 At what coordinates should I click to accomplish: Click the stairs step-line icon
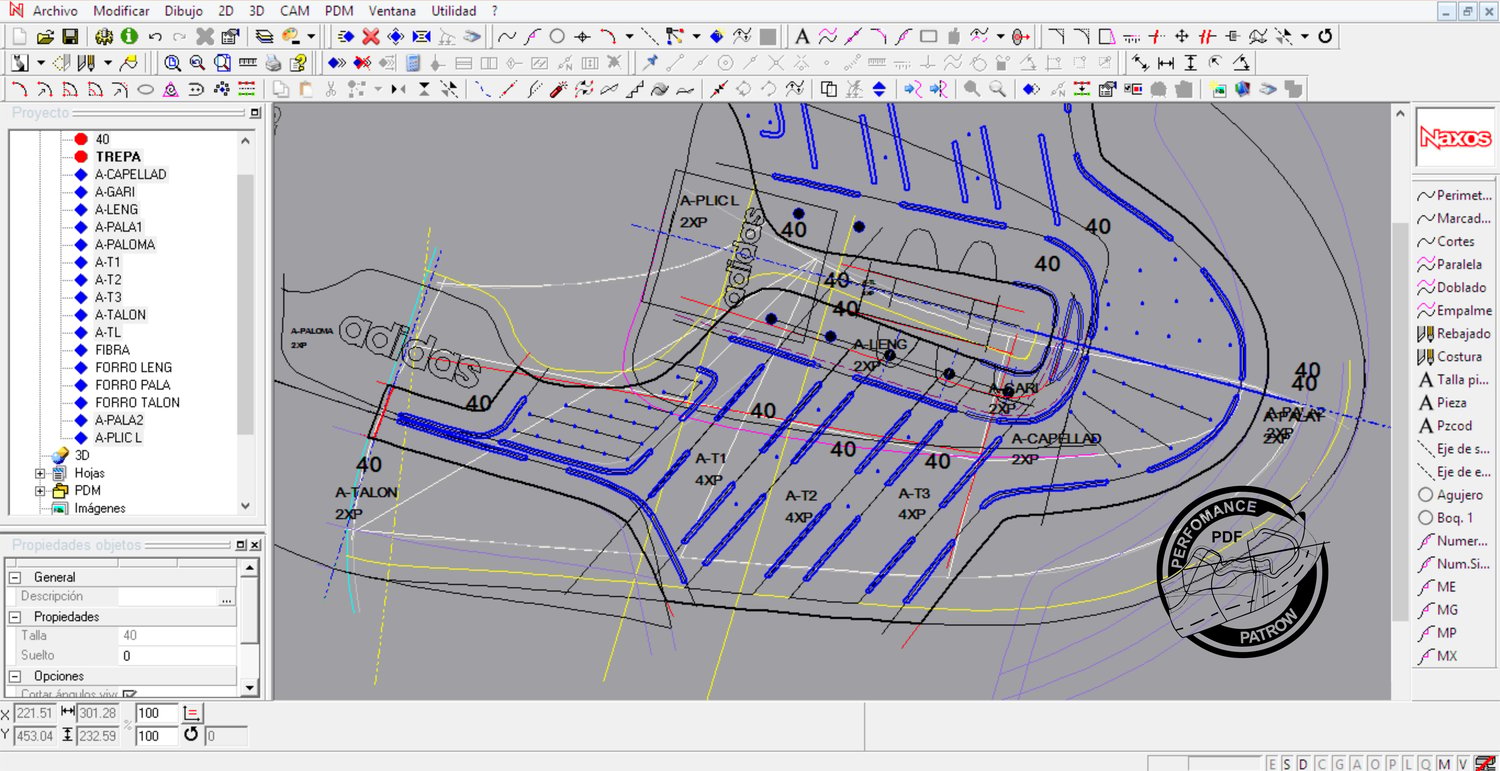tap(634, 89)
